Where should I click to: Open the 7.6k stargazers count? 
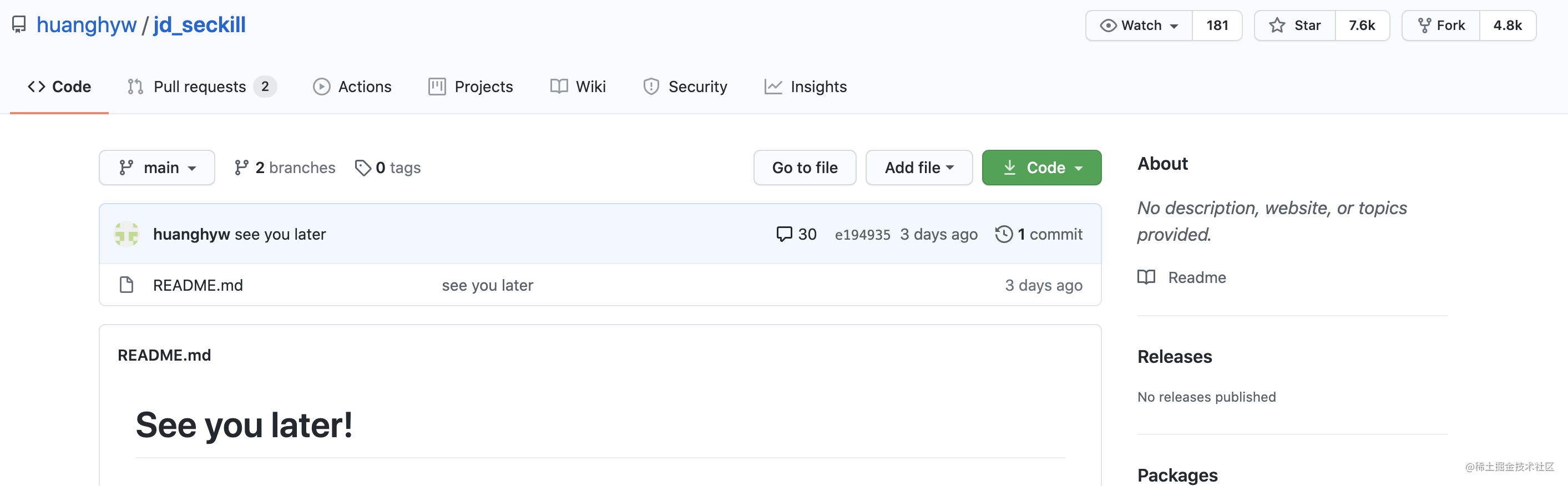coord(1362,26)
